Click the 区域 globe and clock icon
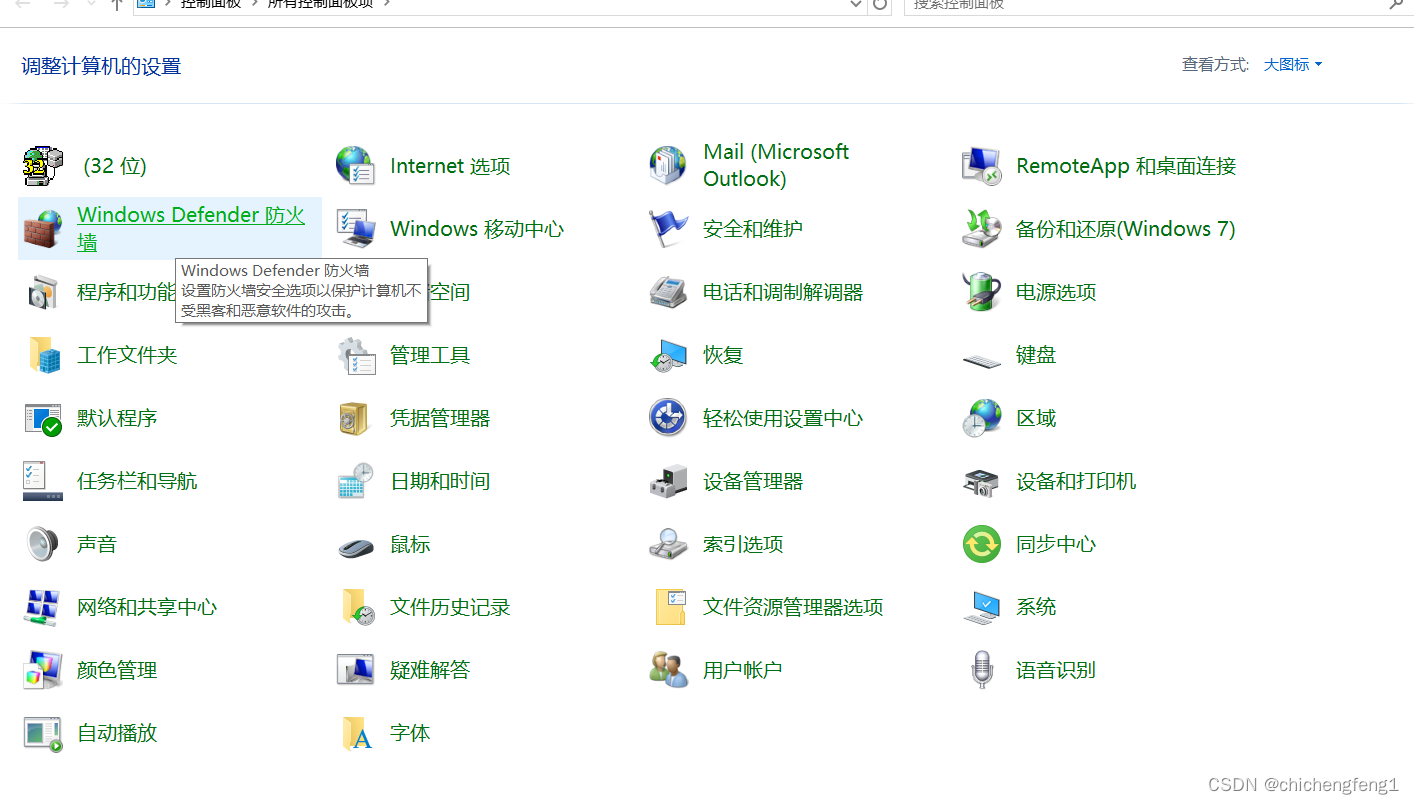This screenshot has width=1414, height=804. click(x=981, y=418)
